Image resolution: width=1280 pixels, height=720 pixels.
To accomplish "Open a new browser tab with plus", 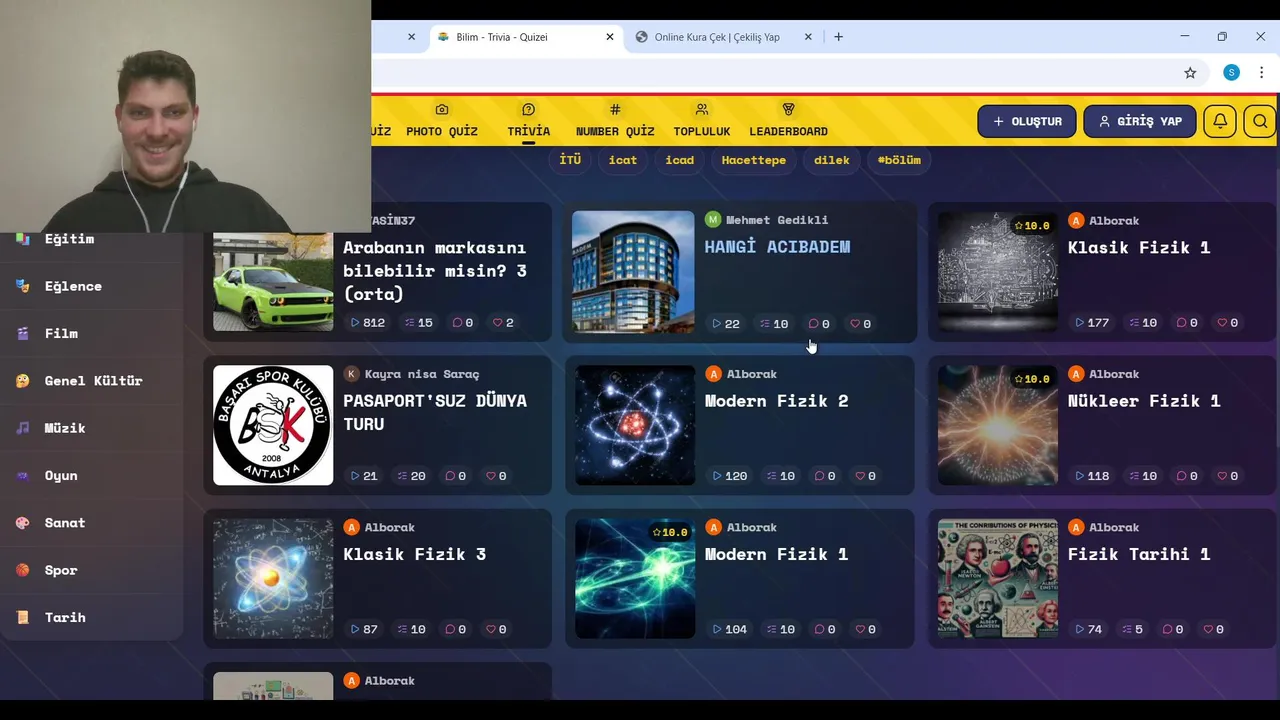I will (x=838, y=37).
